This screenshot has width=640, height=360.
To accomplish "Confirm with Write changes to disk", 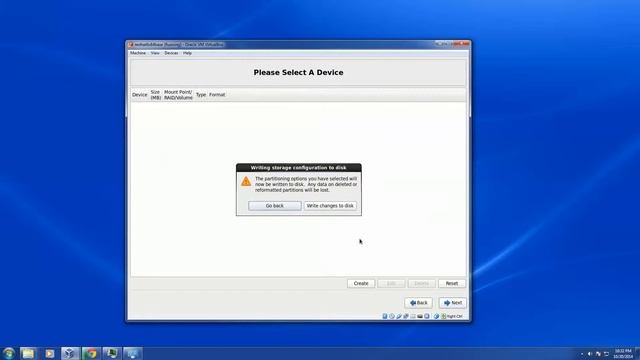I will 330,206.
